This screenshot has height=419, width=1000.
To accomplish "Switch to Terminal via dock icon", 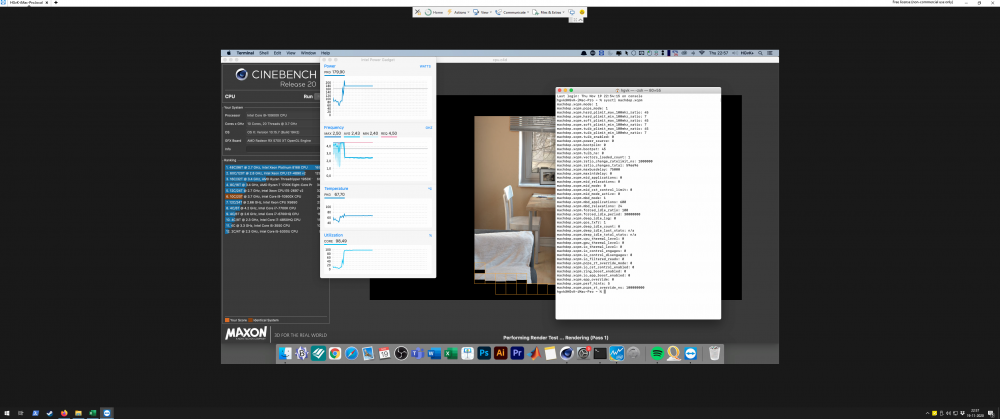I will (600, 353).
